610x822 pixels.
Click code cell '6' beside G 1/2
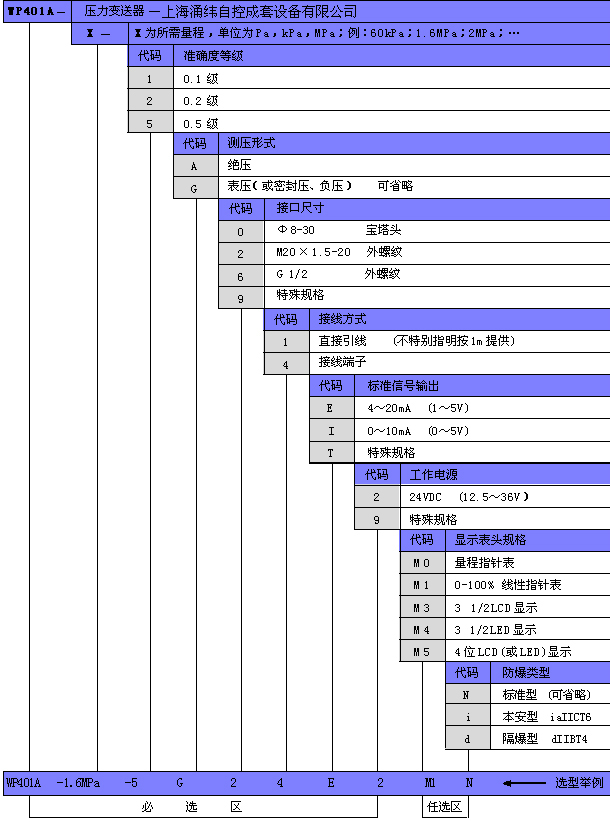click(241, 276)
